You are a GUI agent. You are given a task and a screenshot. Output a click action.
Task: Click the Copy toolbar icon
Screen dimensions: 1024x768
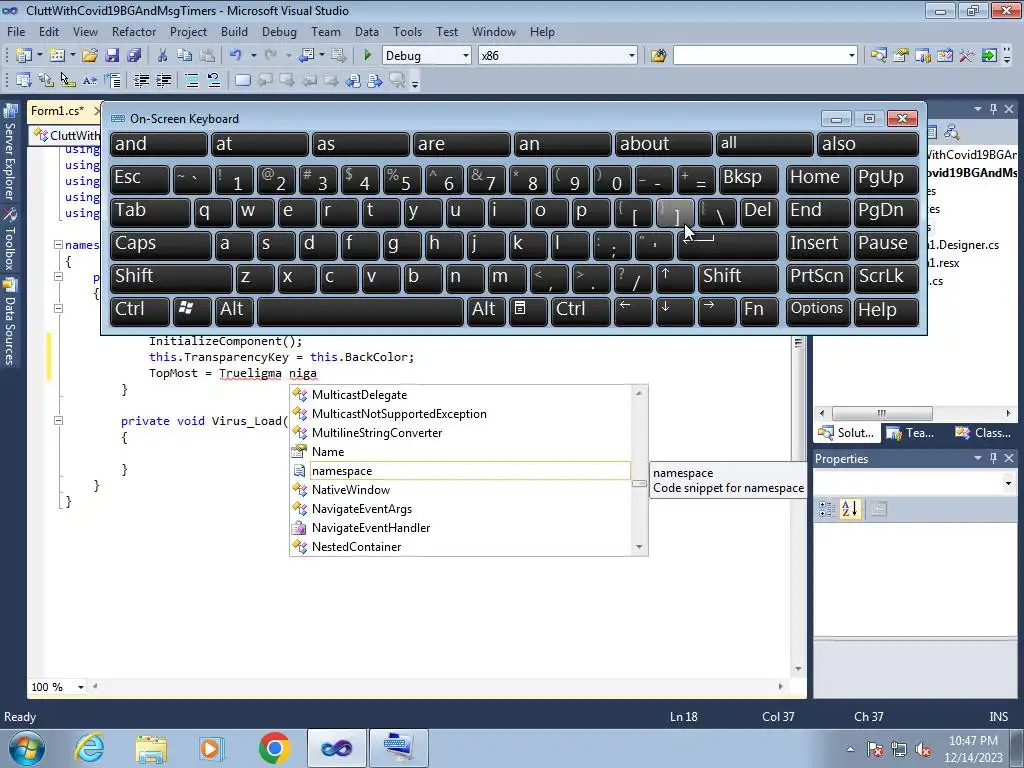[x=185, y=56]
